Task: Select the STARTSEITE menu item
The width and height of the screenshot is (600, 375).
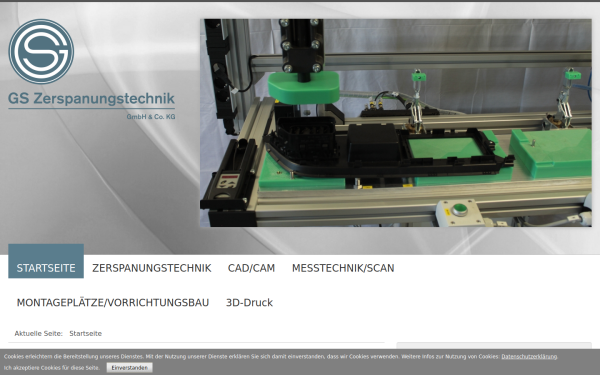Action: [x=46, y=261]
